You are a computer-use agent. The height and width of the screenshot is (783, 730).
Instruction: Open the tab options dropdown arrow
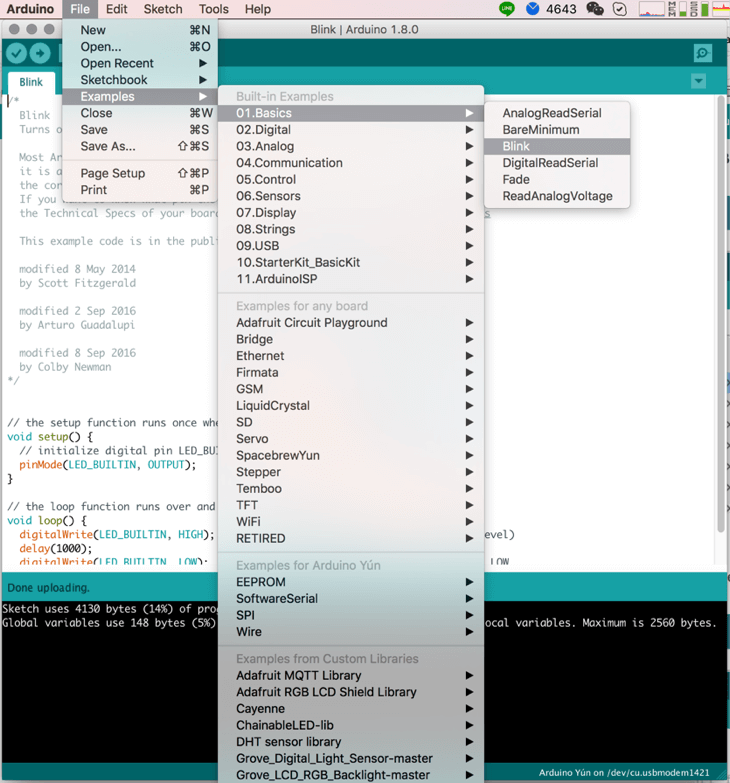[699, 81]
